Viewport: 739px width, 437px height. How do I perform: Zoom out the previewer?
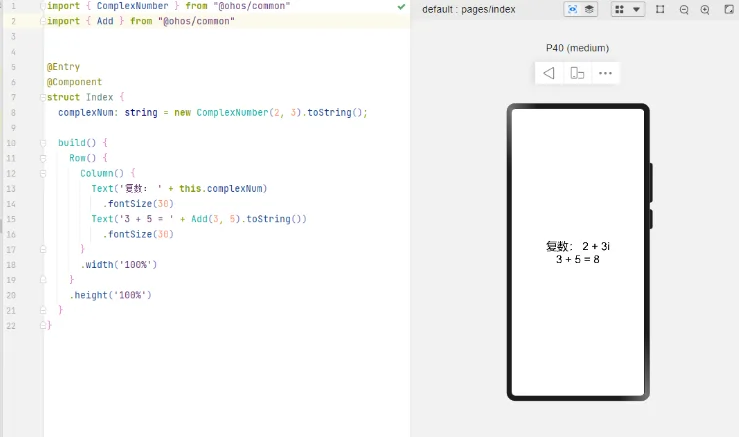pyautogui.click(x=684, y=10)
